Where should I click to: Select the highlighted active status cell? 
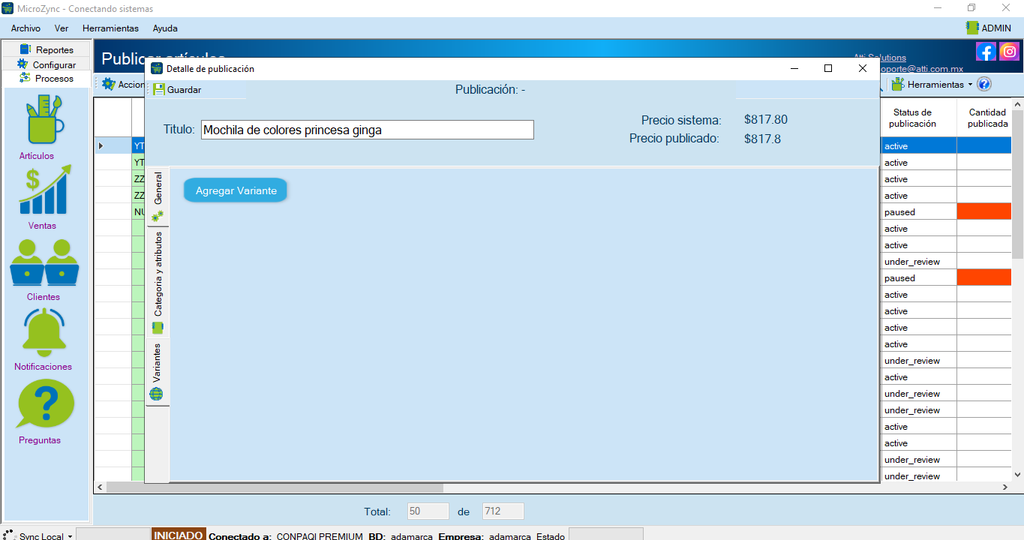coord(918,146)
